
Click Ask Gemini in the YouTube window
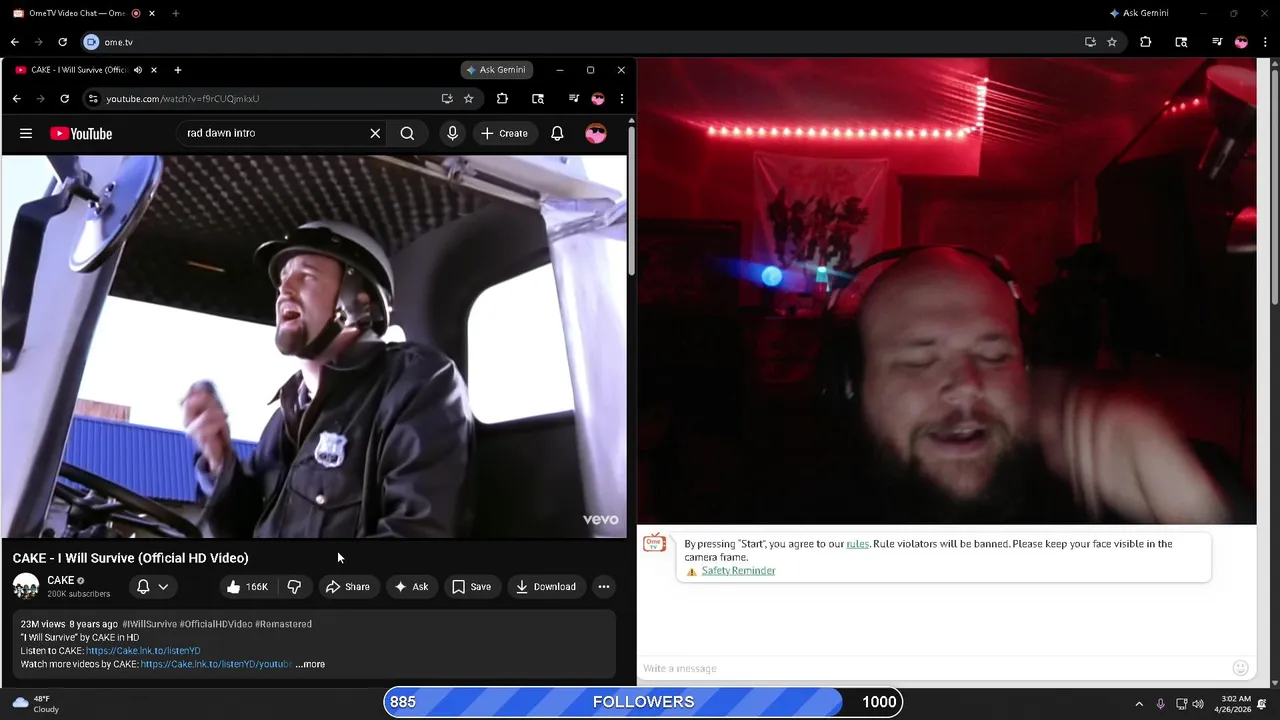tap(496, 70)
